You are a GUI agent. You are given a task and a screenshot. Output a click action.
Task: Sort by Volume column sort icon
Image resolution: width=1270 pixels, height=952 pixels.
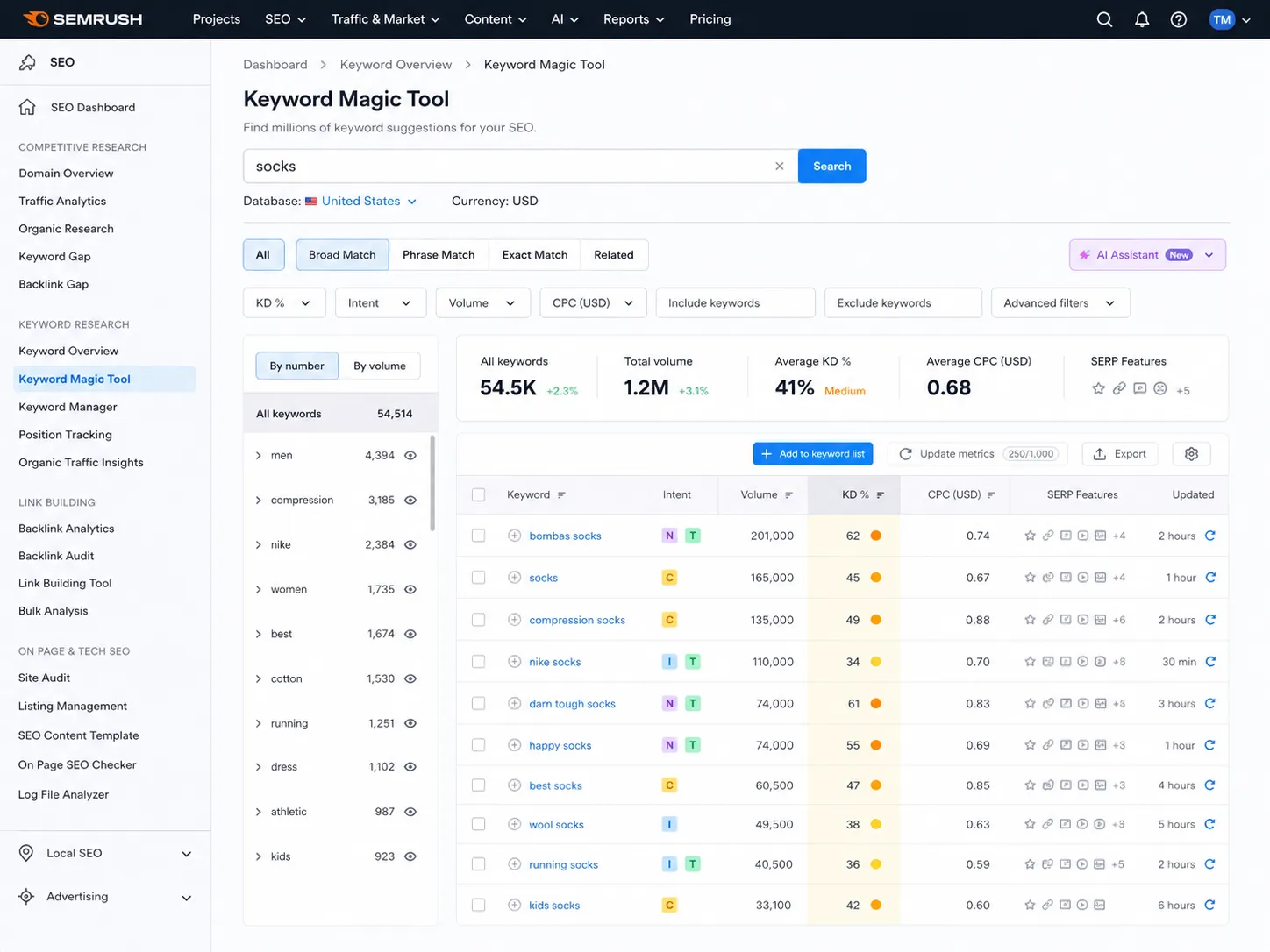pos(788,495)
